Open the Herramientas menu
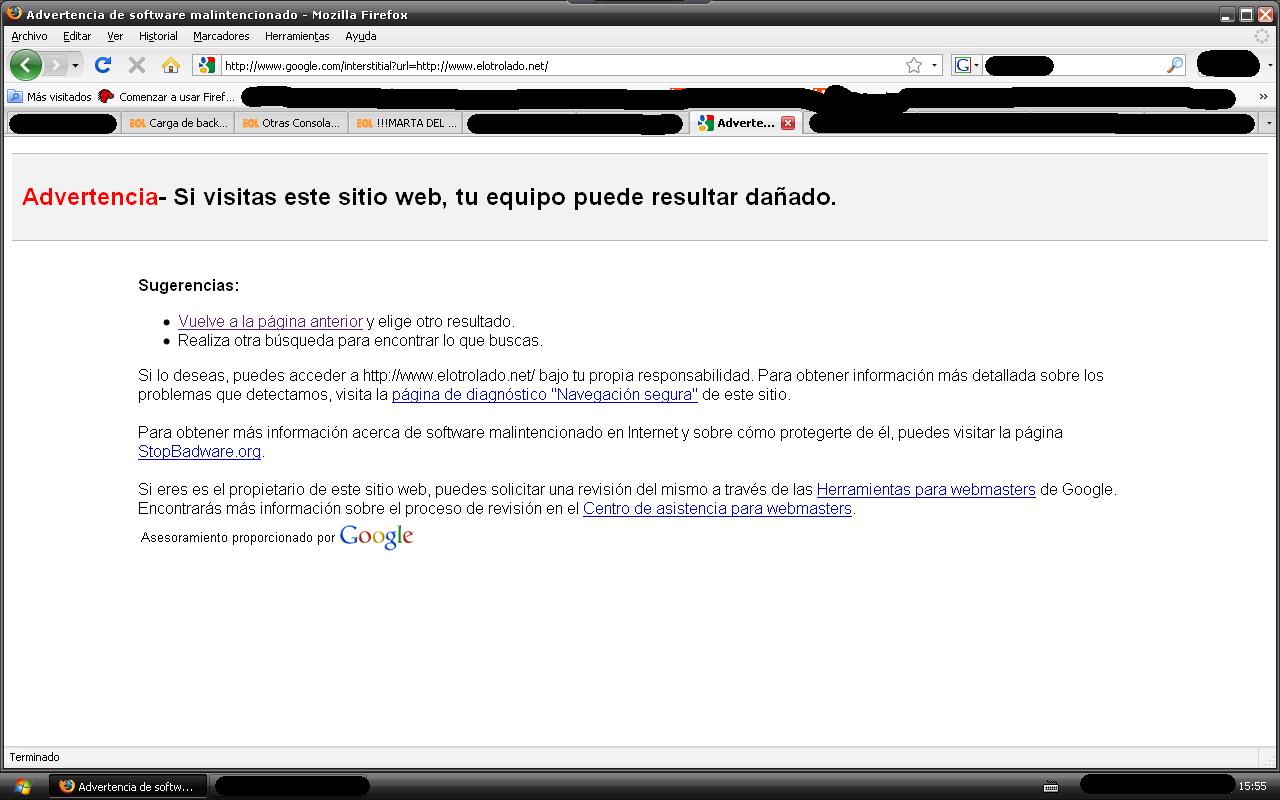This screenshot has height=800, width=1280. click(x=297, y=36)
